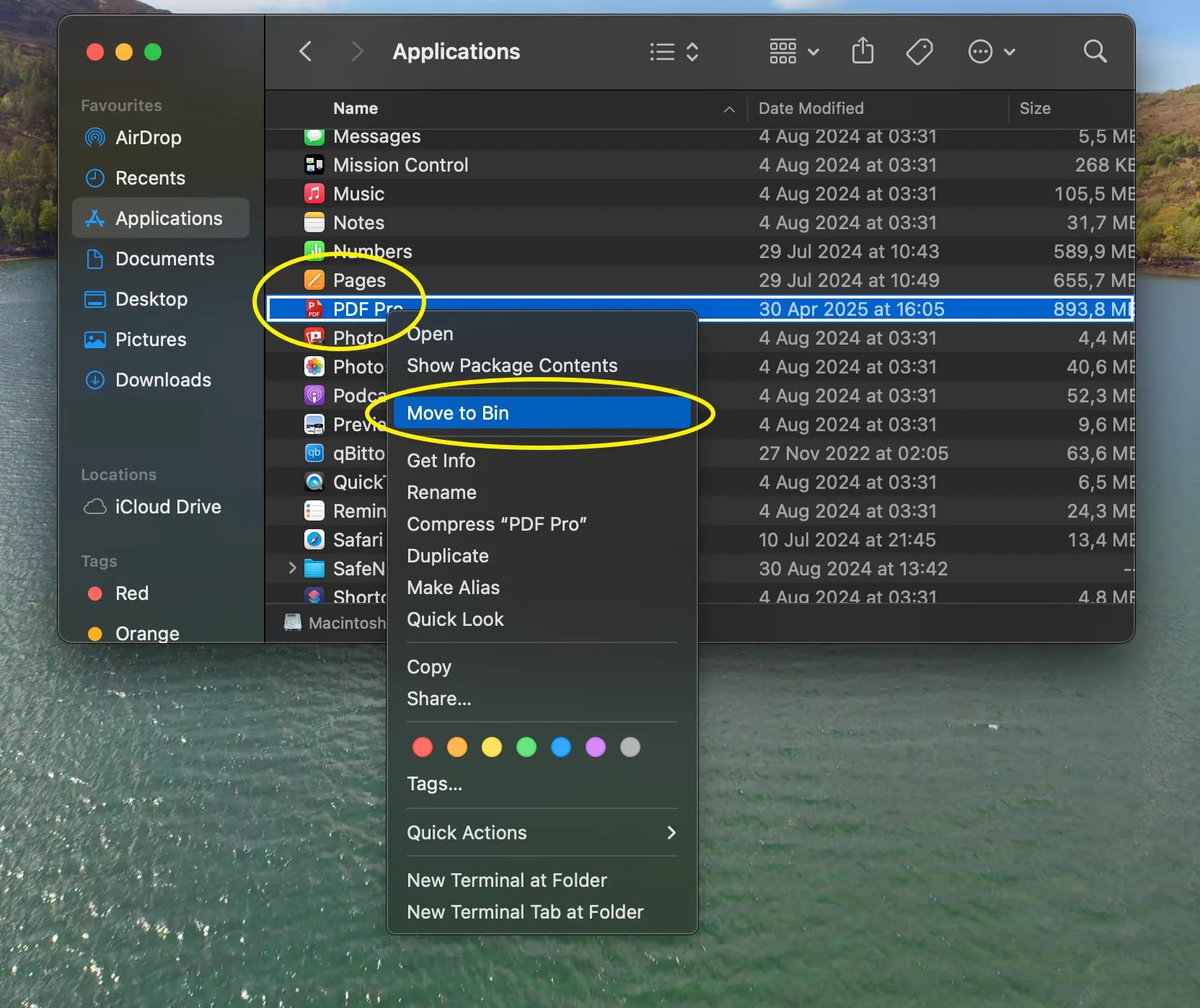Select the Mission Control app row
This screenshot has height=1008, width=1200.
(700, 165)
